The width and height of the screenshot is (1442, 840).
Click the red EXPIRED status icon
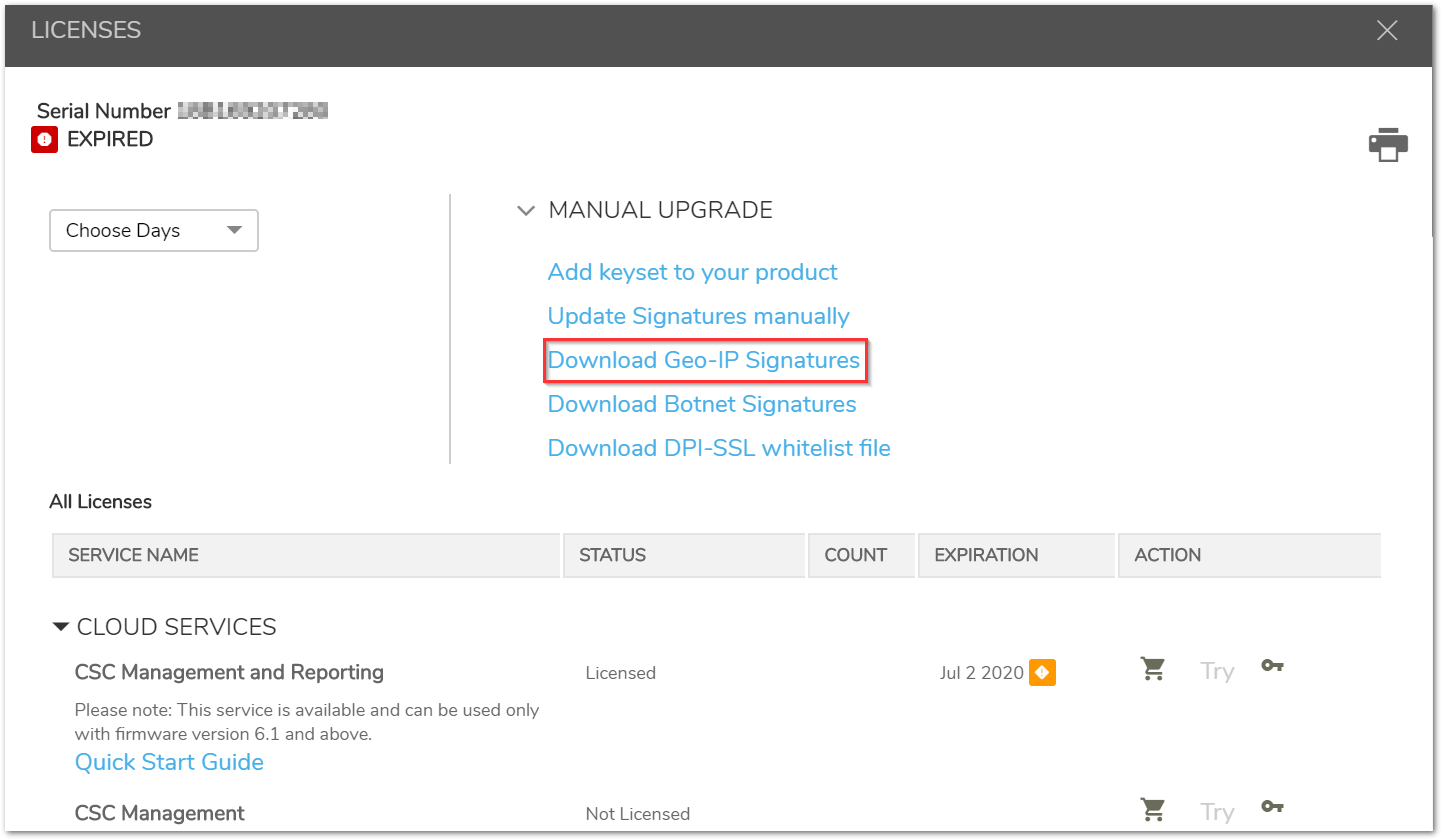pos(44,140)
